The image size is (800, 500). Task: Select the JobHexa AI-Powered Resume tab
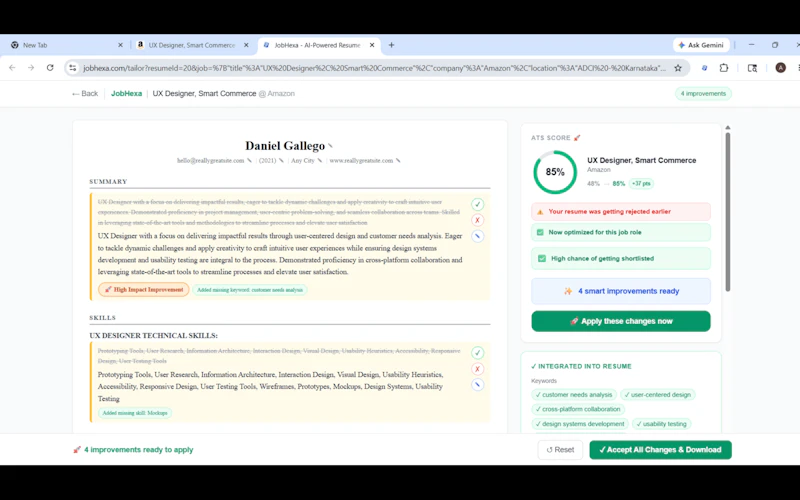318,45
